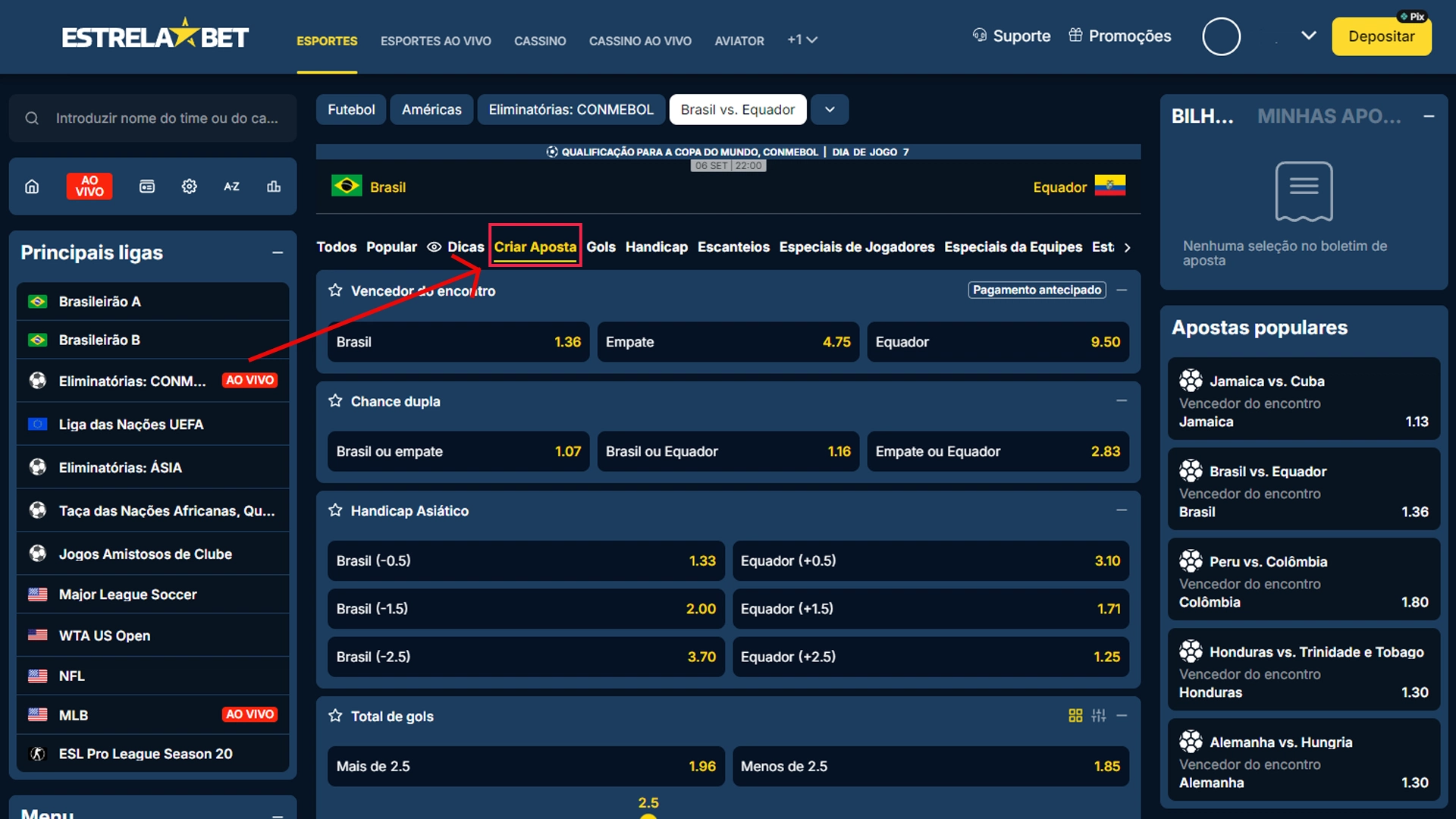The image size is (1456, 819).
Task: Add popular bet Peru vs. Colômbia
Action: point(1304,580)
